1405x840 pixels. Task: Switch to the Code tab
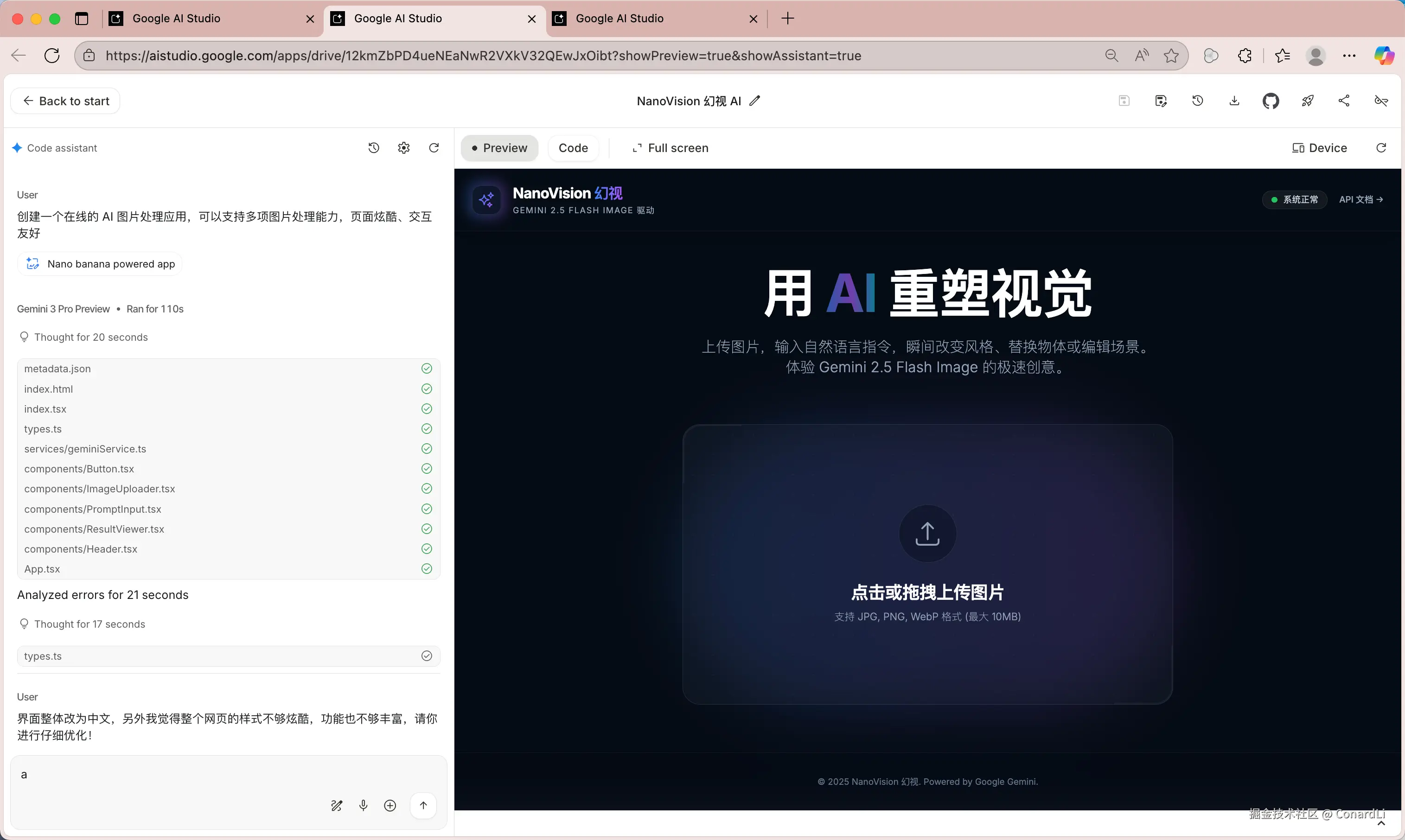coord(573,148)
